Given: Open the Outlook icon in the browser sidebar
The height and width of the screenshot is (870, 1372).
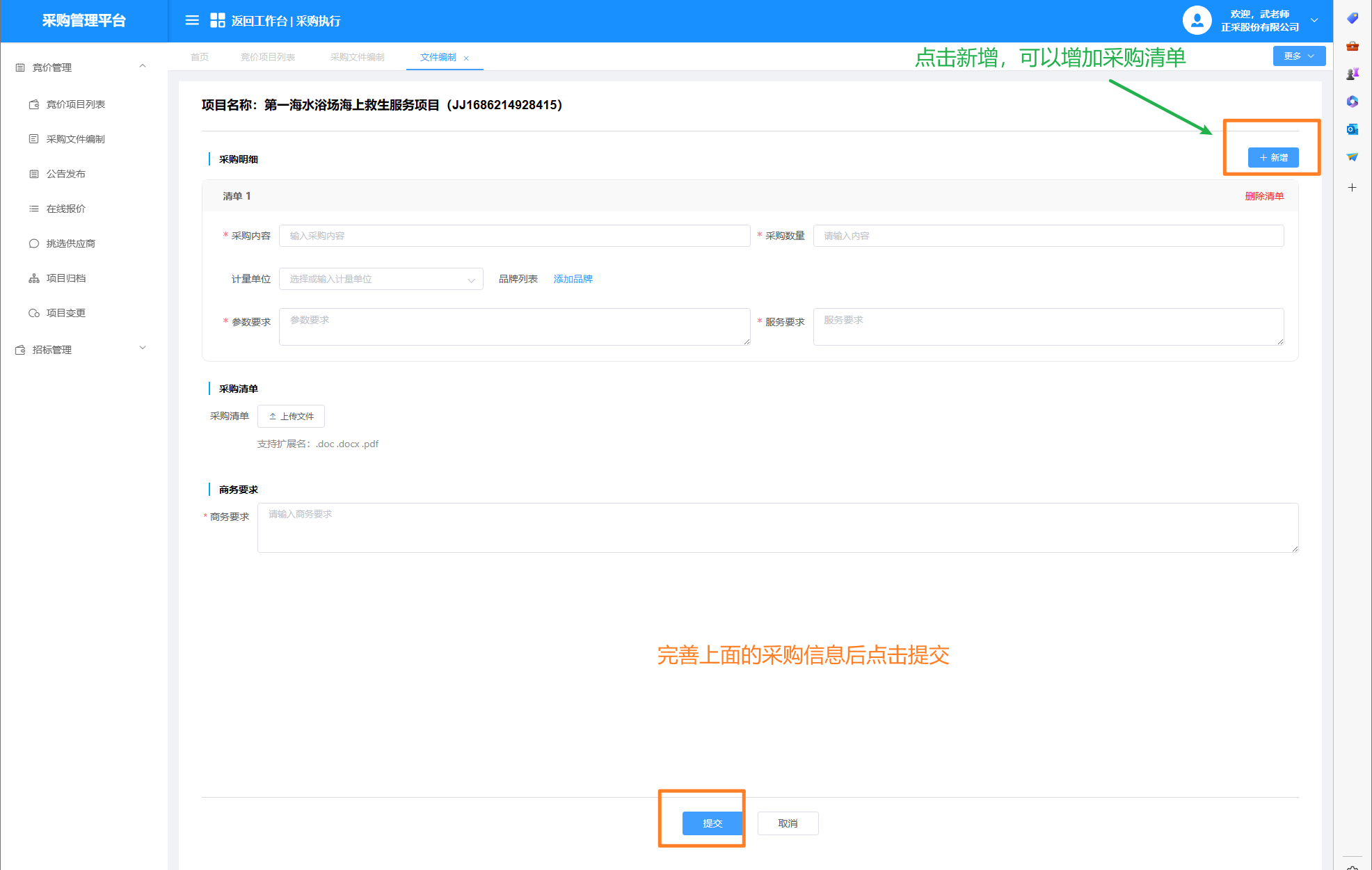Looking at the screenshot, I should point(1352,129).
